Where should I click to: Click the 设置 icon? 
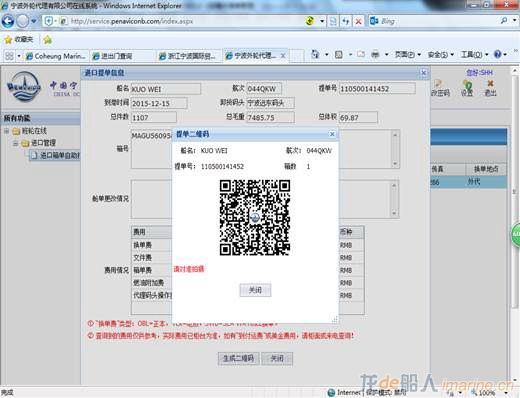pos(467,88)
